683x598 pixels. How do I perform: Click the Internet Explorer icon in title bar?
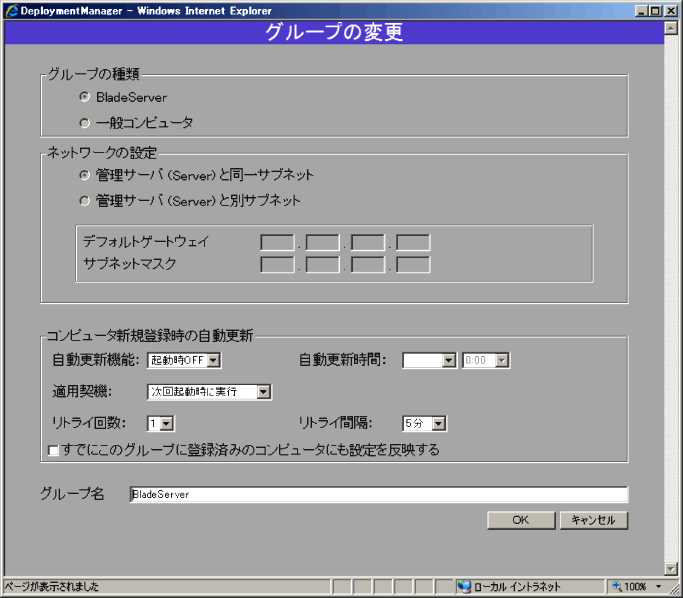click(x=11, y=10)
